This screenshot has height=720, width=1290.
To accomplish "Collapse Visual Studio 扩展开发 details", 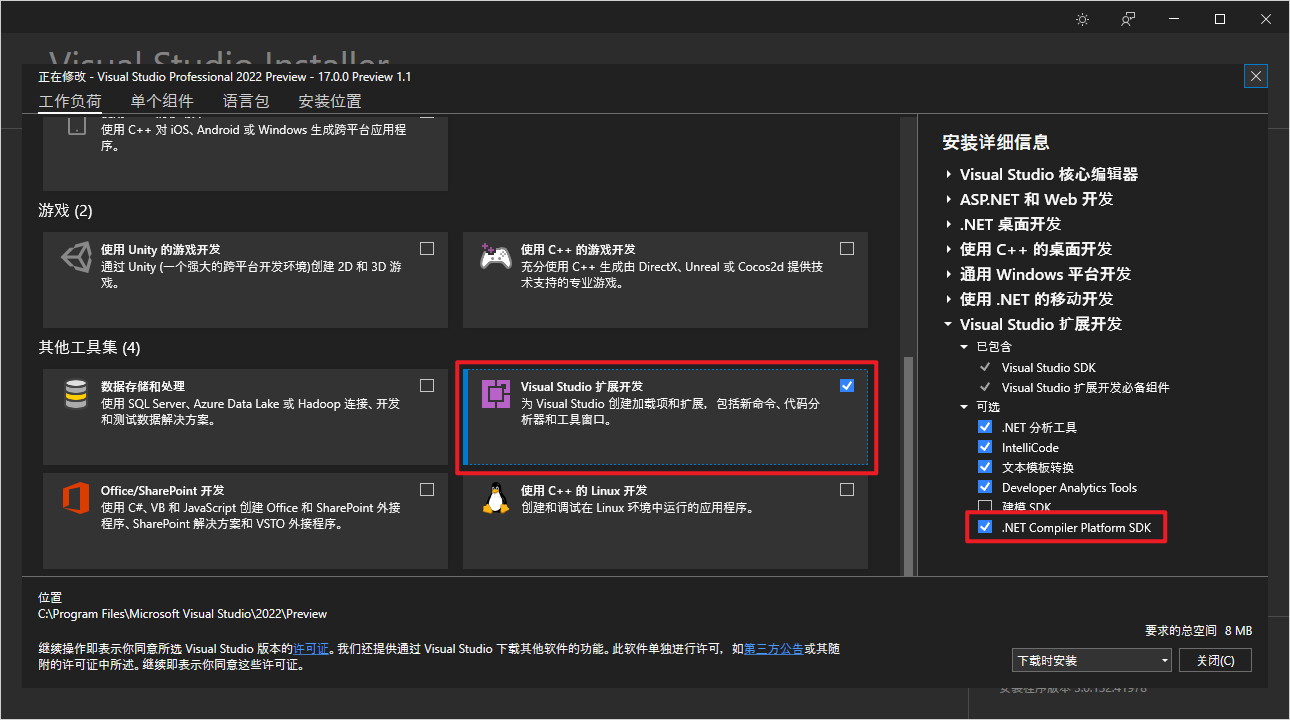I will (949, 324).
